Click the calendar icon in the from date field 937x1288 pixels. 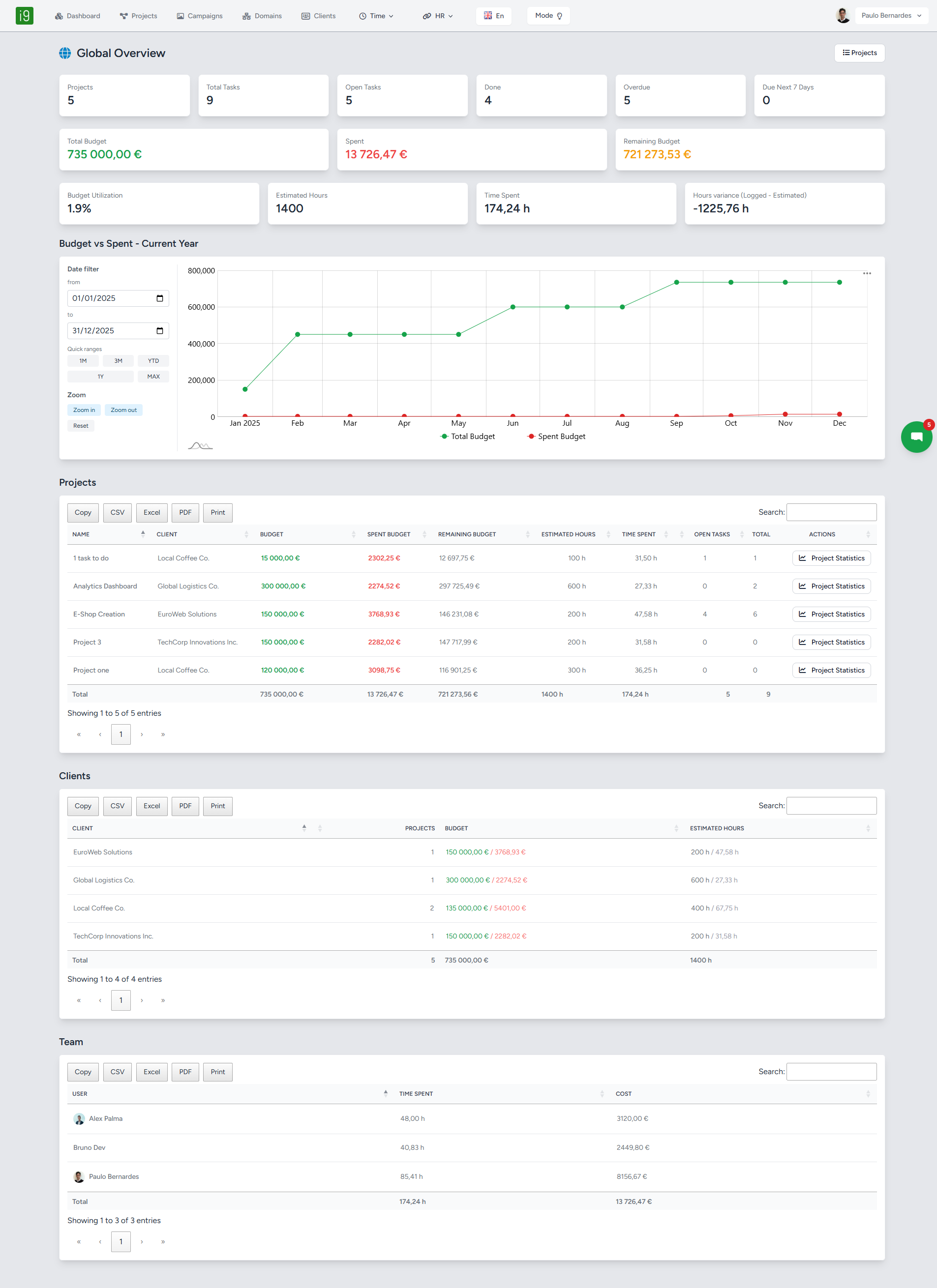pyautogui.click(x=161, y=298)
